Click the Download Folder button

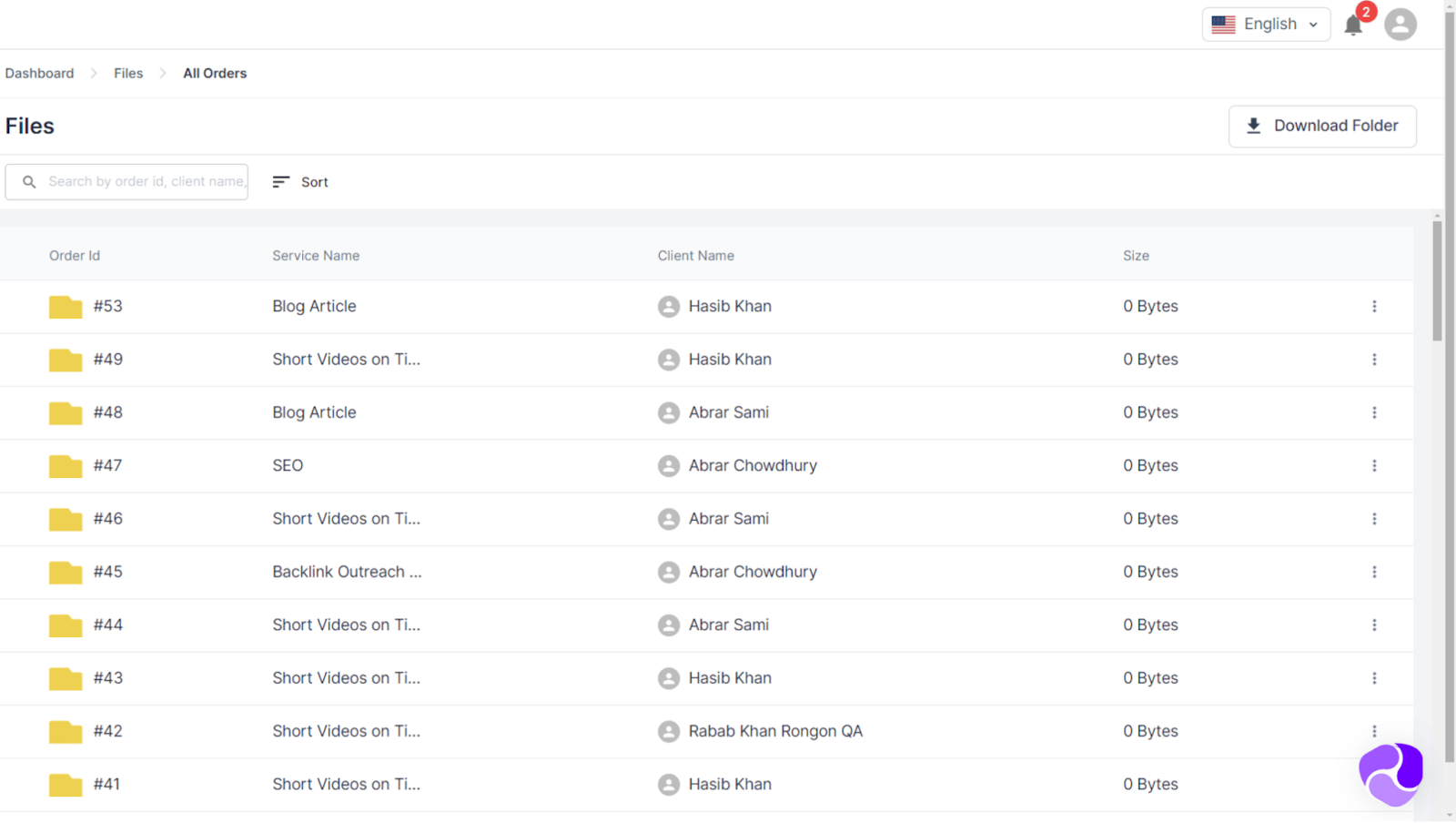(x=1321, y=126)
